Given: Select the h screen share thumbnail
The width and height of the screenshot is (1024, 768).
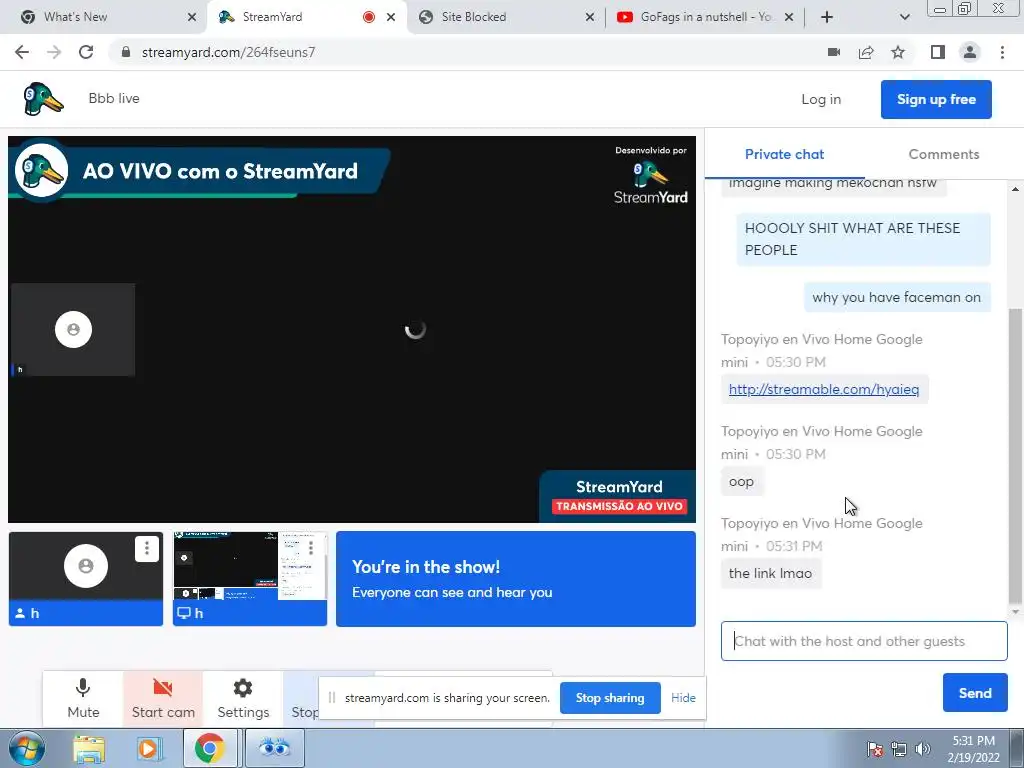Looking at the screenshot, I should point(249,579).
